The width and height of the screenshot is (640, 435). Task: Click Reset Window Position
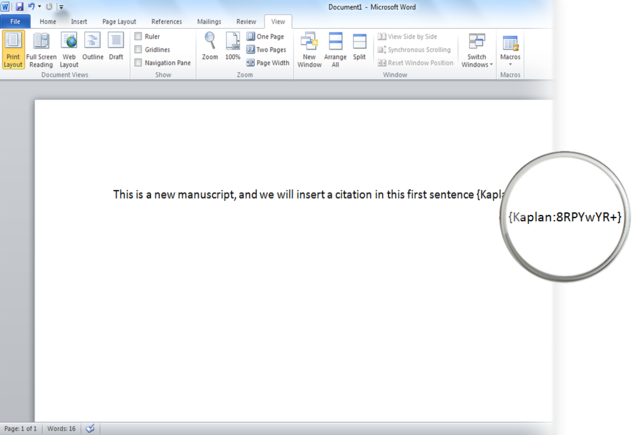click(x=415, y=62)
